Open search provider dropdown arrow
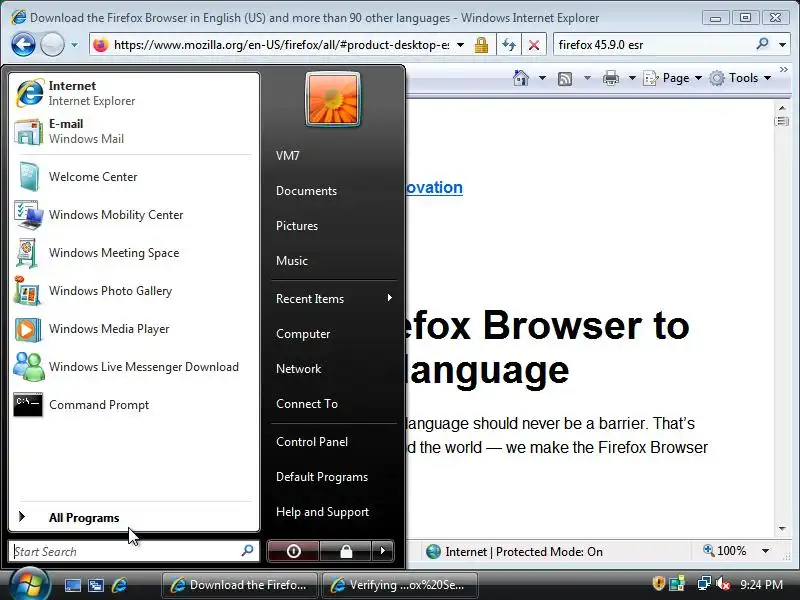The height and width of the screenshot is (600, 800). coord(782,45)
